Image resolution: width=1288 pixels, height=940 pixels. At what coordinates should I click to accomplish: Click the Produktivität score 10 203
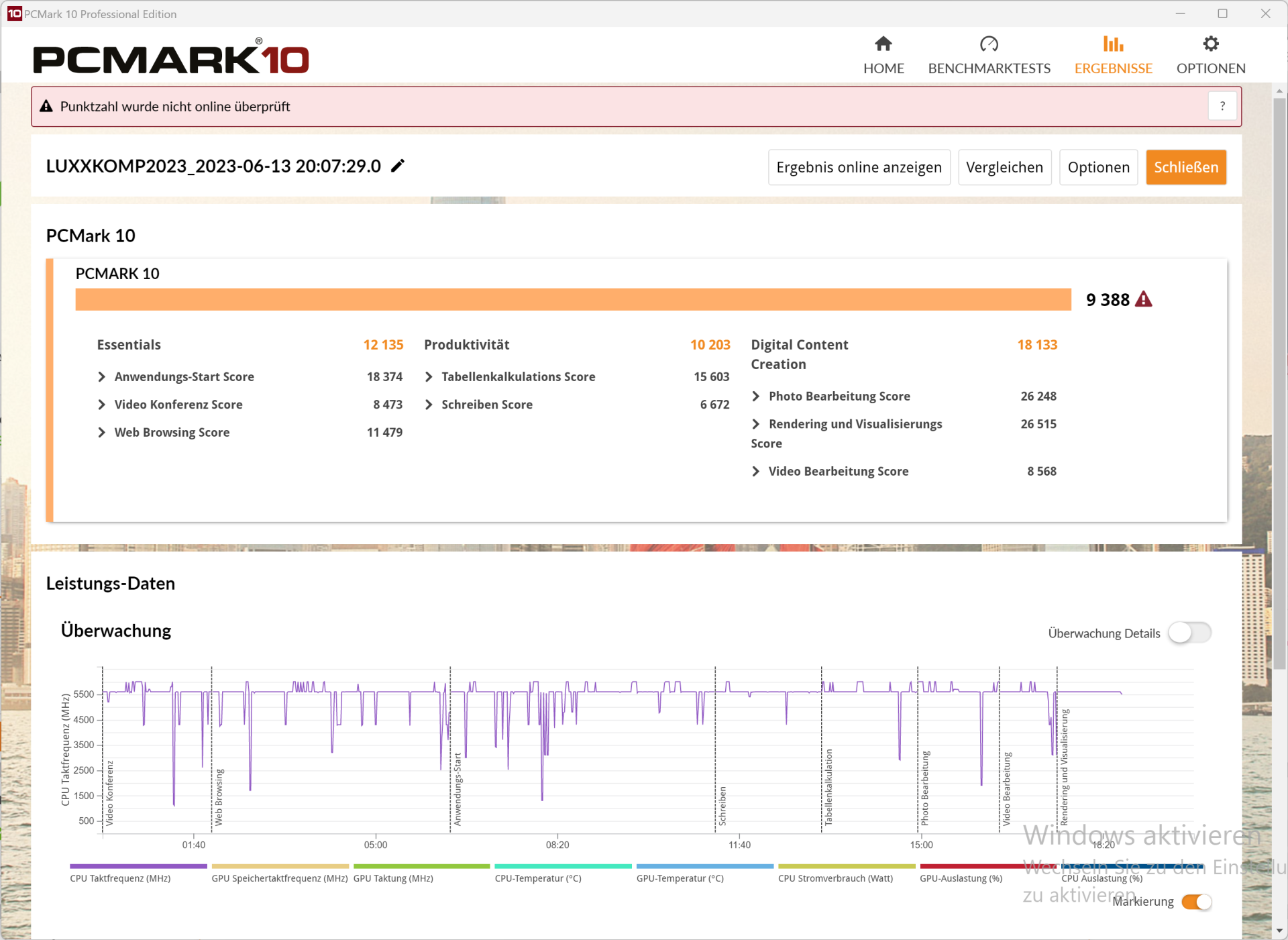pyautogui.click(x=710, y=345)
